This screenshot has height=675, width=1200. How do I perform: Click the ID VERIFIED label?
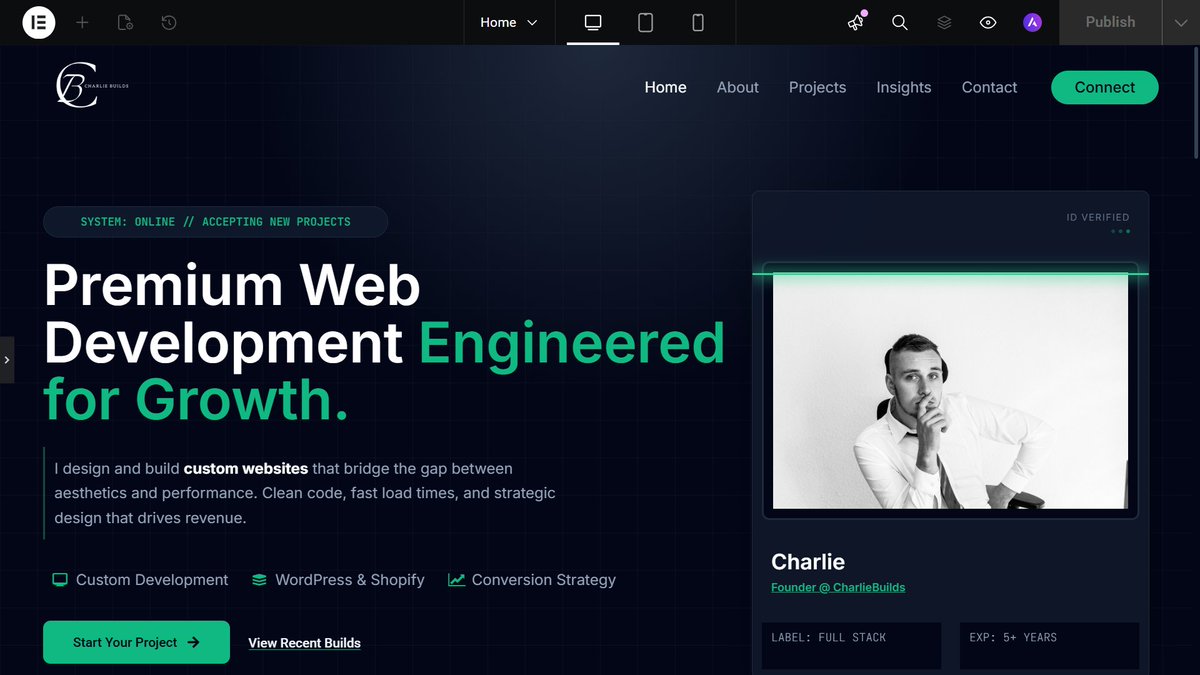pos(1098,217)
